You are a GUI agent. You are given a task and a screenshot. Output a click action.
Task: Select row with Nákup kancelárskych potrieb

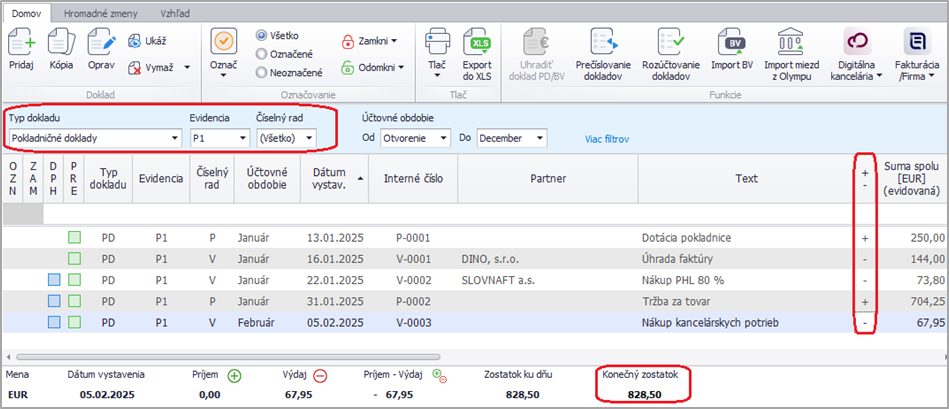point(707,322)
